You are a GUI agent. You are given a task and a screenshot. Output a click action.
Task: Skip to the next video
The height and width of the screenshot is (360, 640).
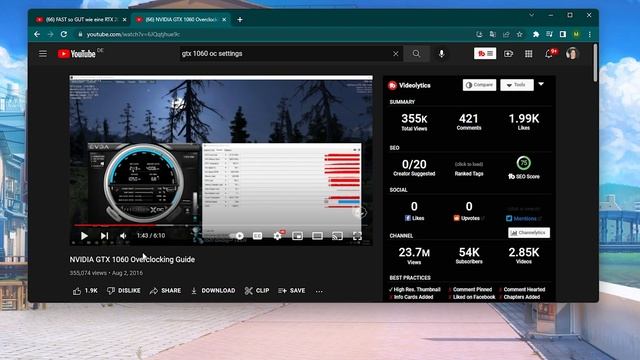[104, 236]
